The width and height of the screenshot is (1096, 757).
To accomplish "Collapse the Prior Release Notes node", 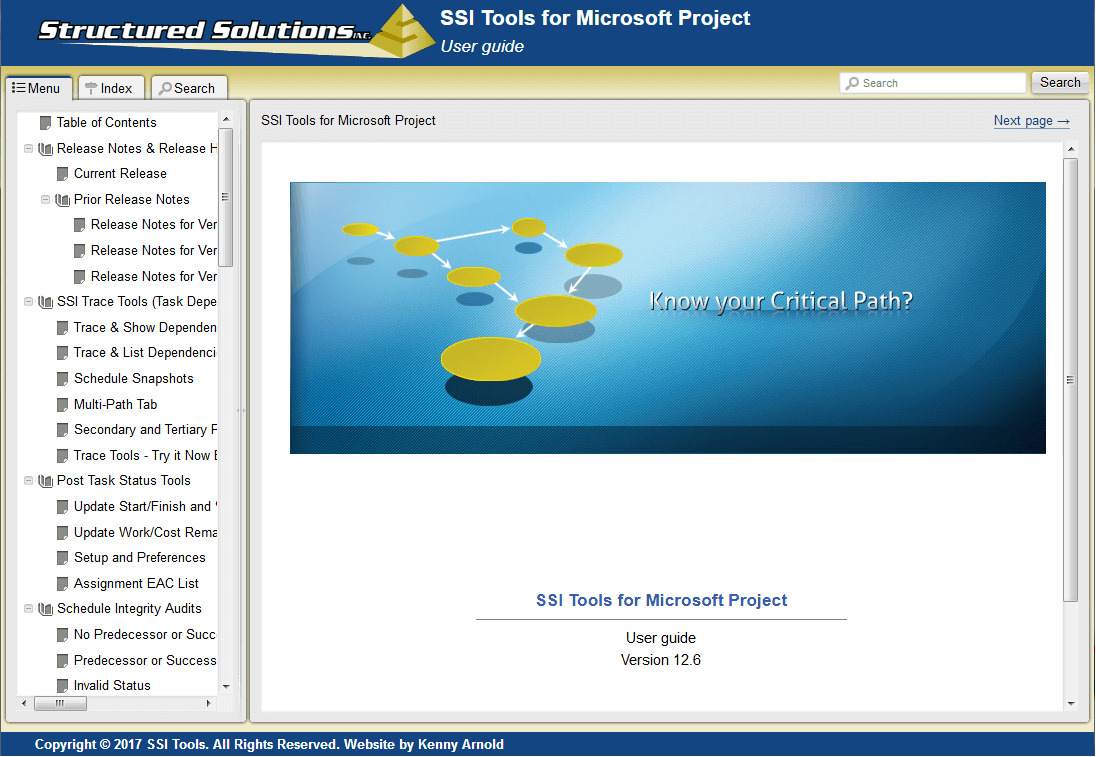I will click(x=46, y=200).
